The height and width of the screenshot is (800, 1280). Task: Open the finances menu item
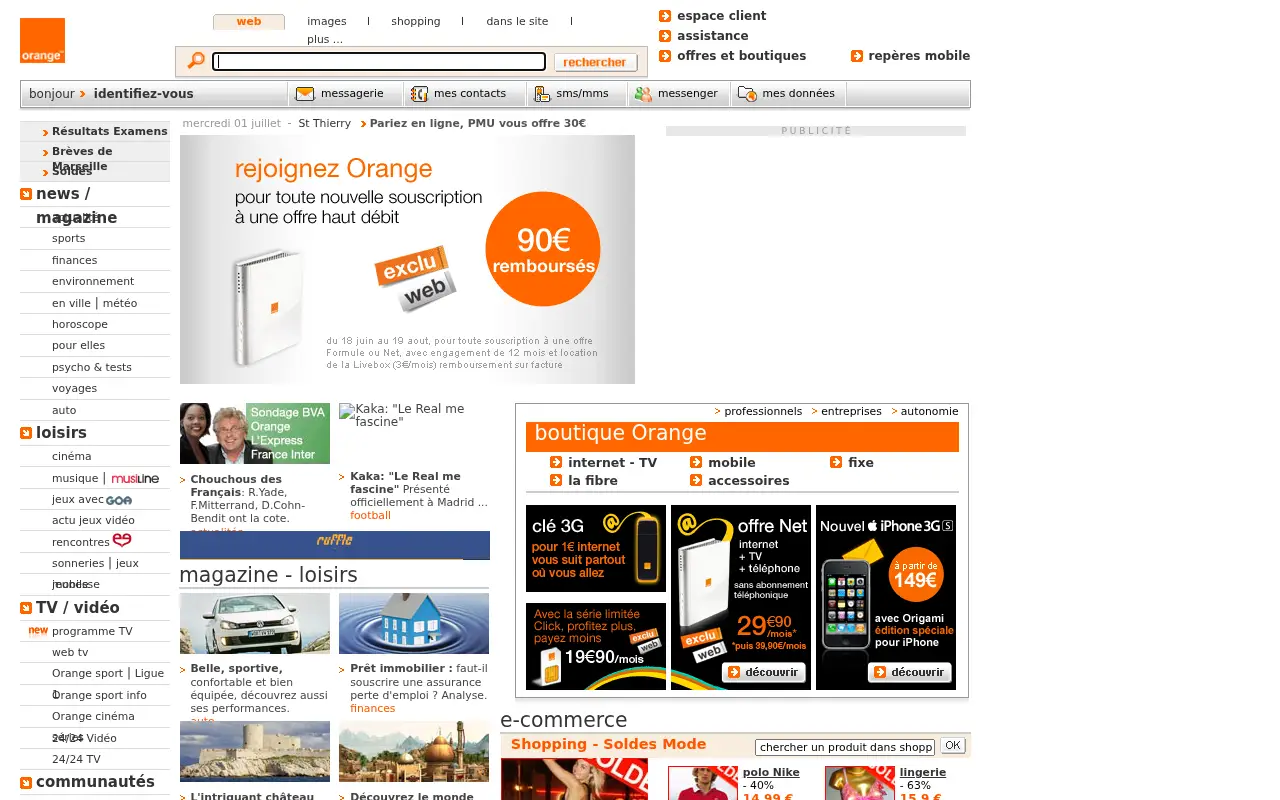pyautogui.click(x=75, y=260)
